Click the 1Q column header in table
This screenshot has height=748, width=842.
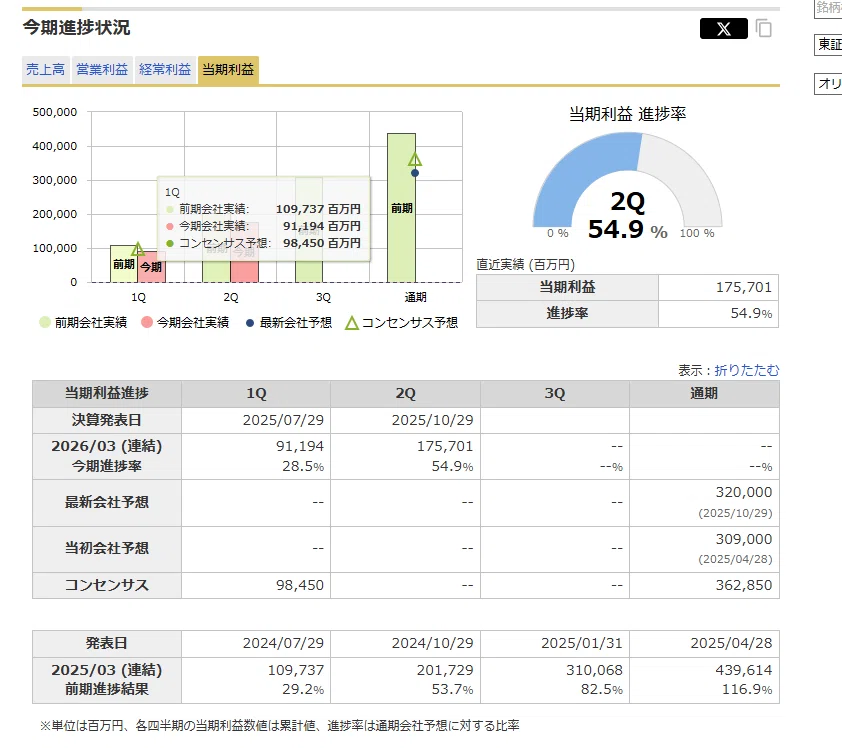click(x=256, y=394)
